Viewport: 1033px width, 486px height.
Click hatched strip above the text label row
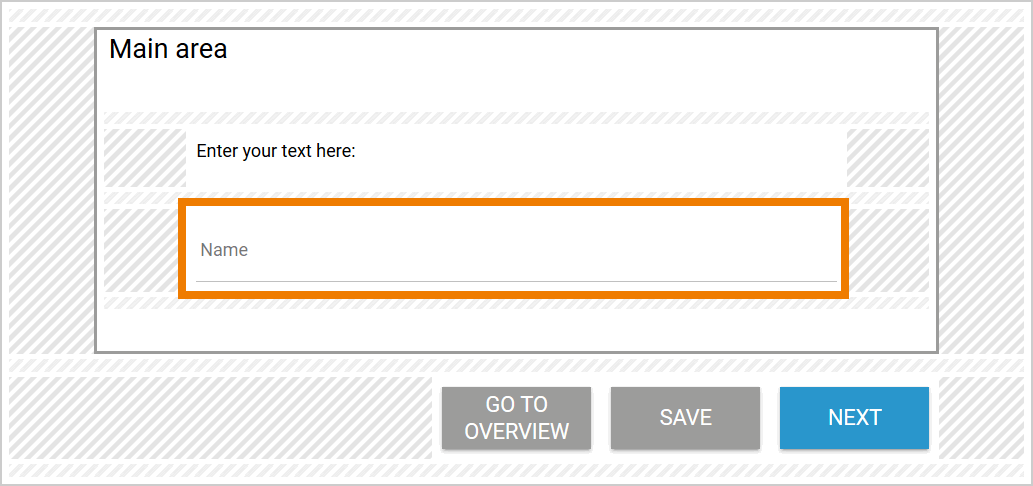click(x=515, y=118)
